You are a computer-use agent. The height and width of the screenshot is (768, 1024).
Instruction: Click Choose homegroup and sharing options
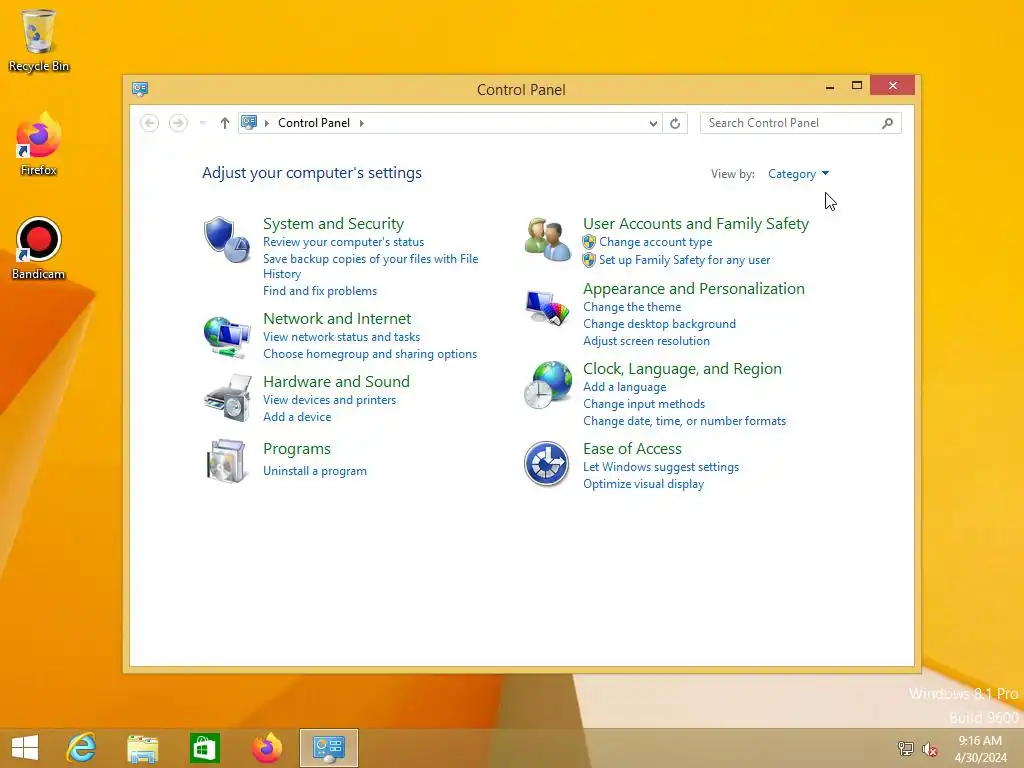(x=370, y=354)
